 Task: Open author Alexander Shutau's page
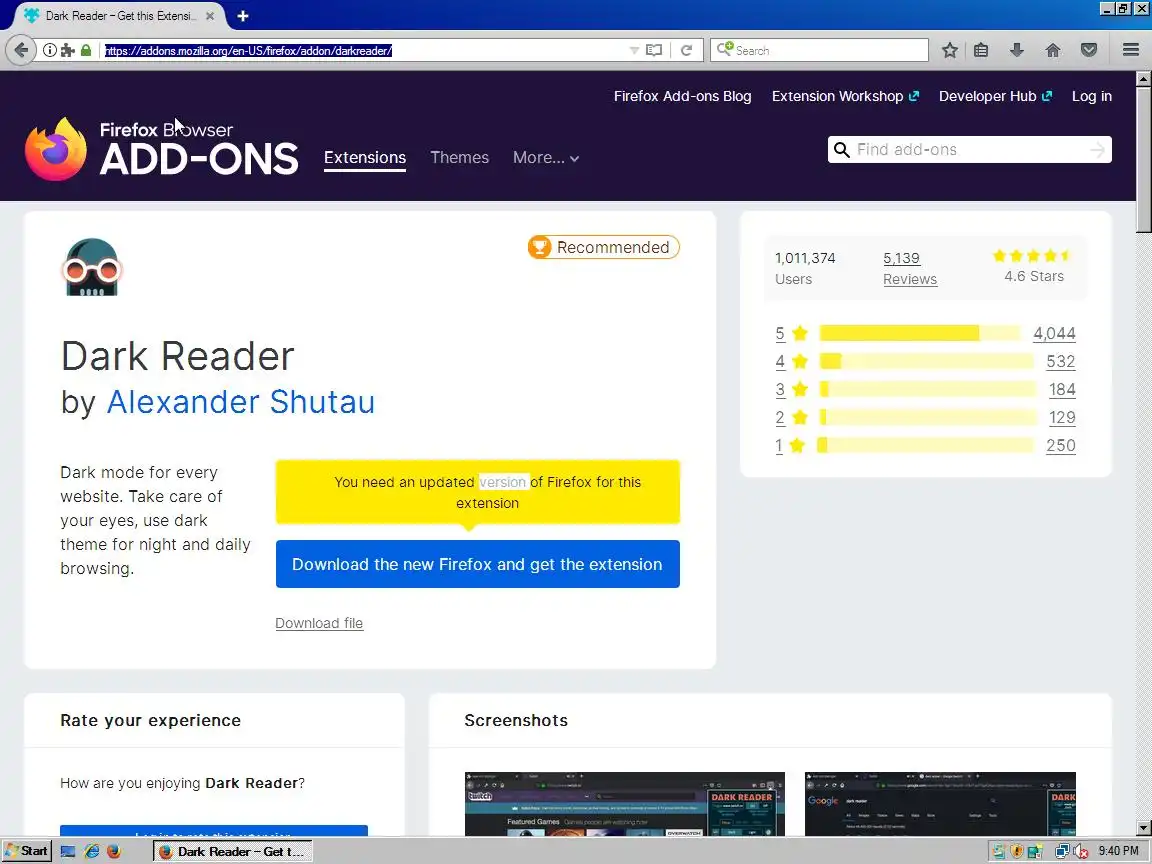click(x=240, y=402)
